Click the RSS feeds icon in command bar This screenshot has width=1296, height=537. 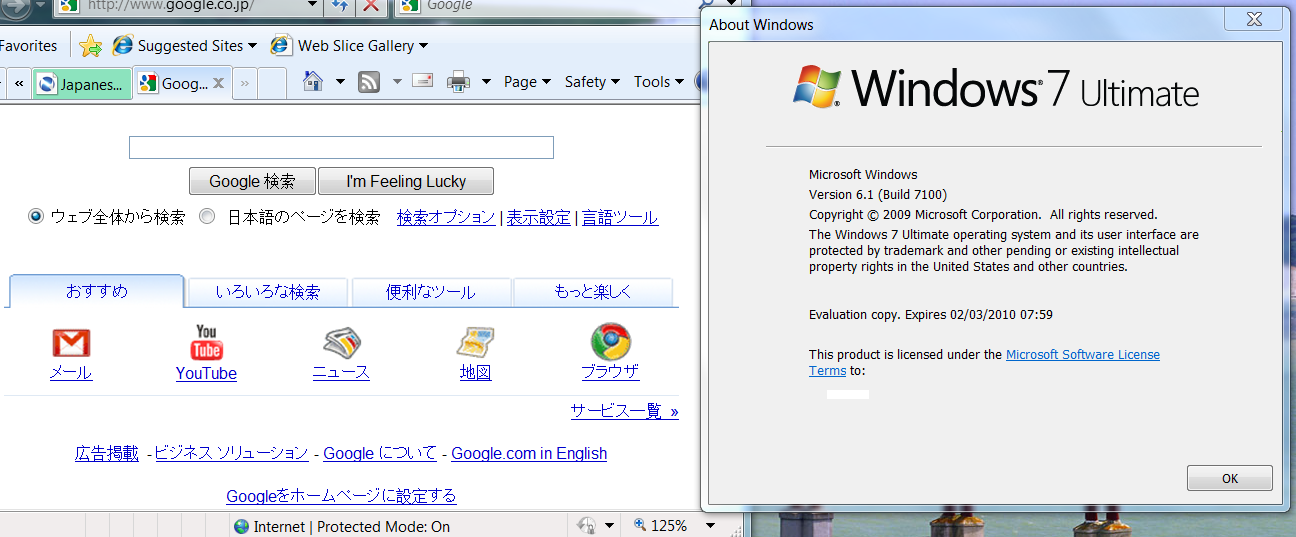pyautogui.click(x=369, y=82)
